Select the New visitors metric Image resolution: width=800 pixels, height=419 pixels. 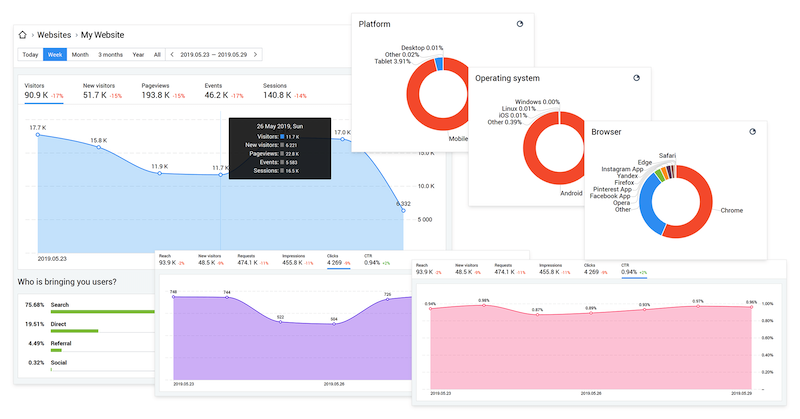[x=103, y=90]
